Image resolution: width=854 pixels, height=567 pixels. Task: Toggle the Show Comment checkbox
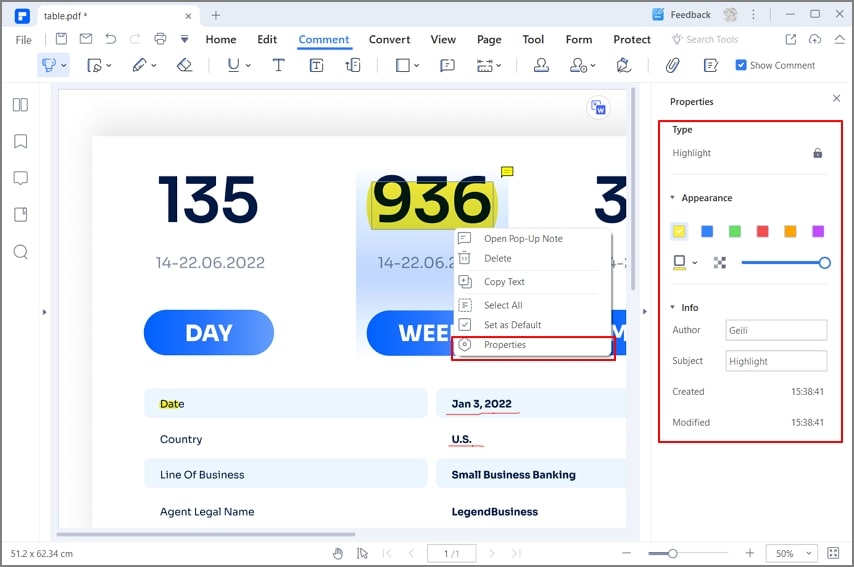741,65
